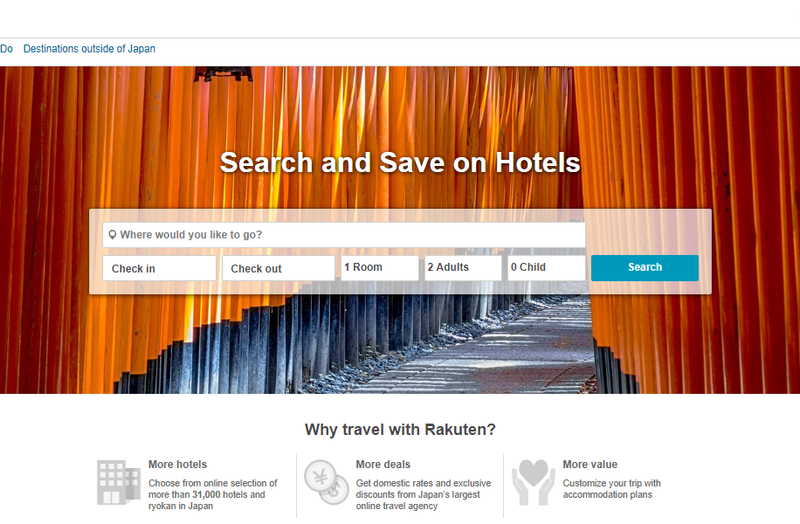Select the Check in date field
Viewport: 800px width, 524px height.
pyautogui.click(x=159, y=268)
